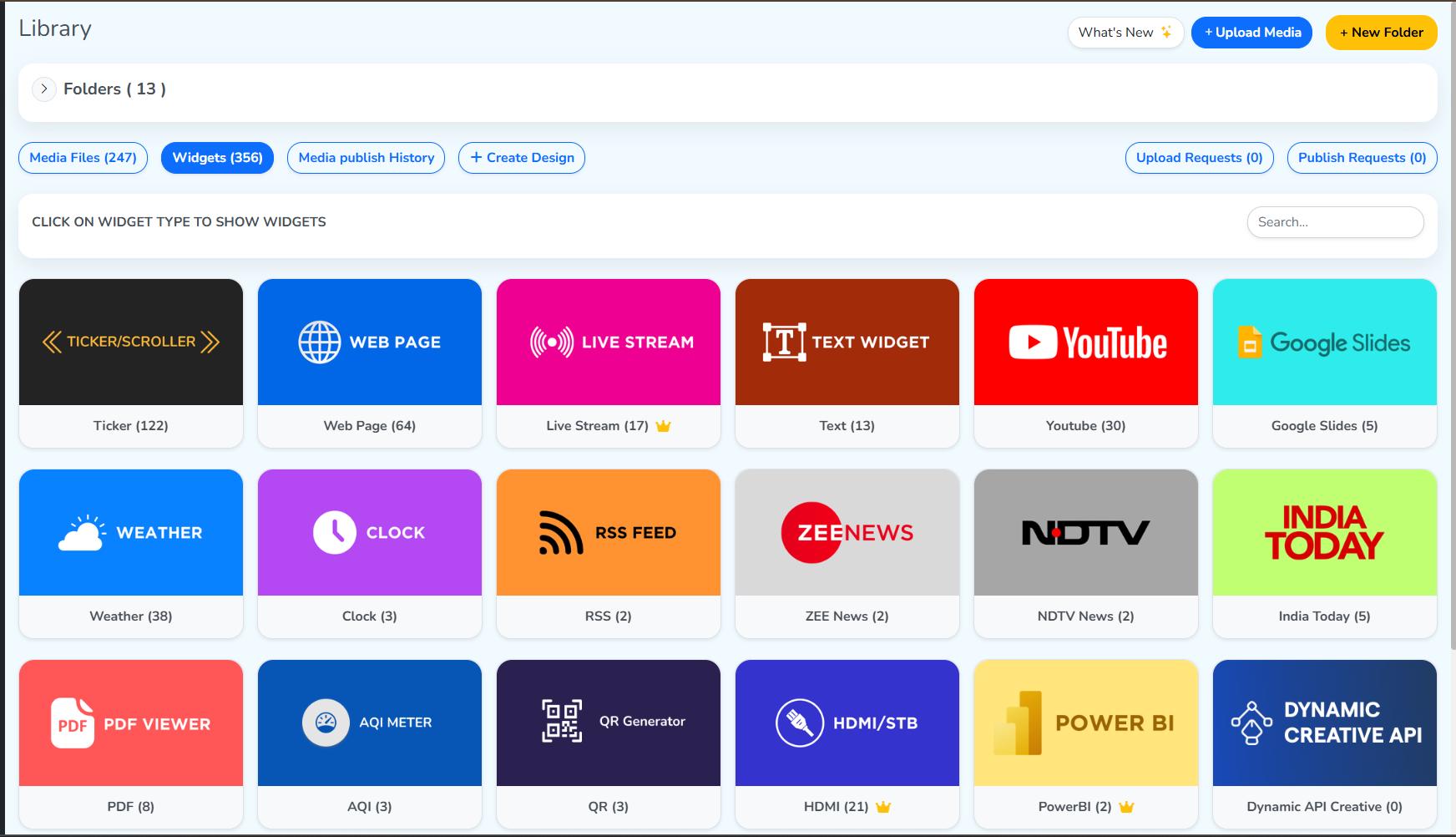
Task: Click the Create Design button
Action: click(522, 158)
